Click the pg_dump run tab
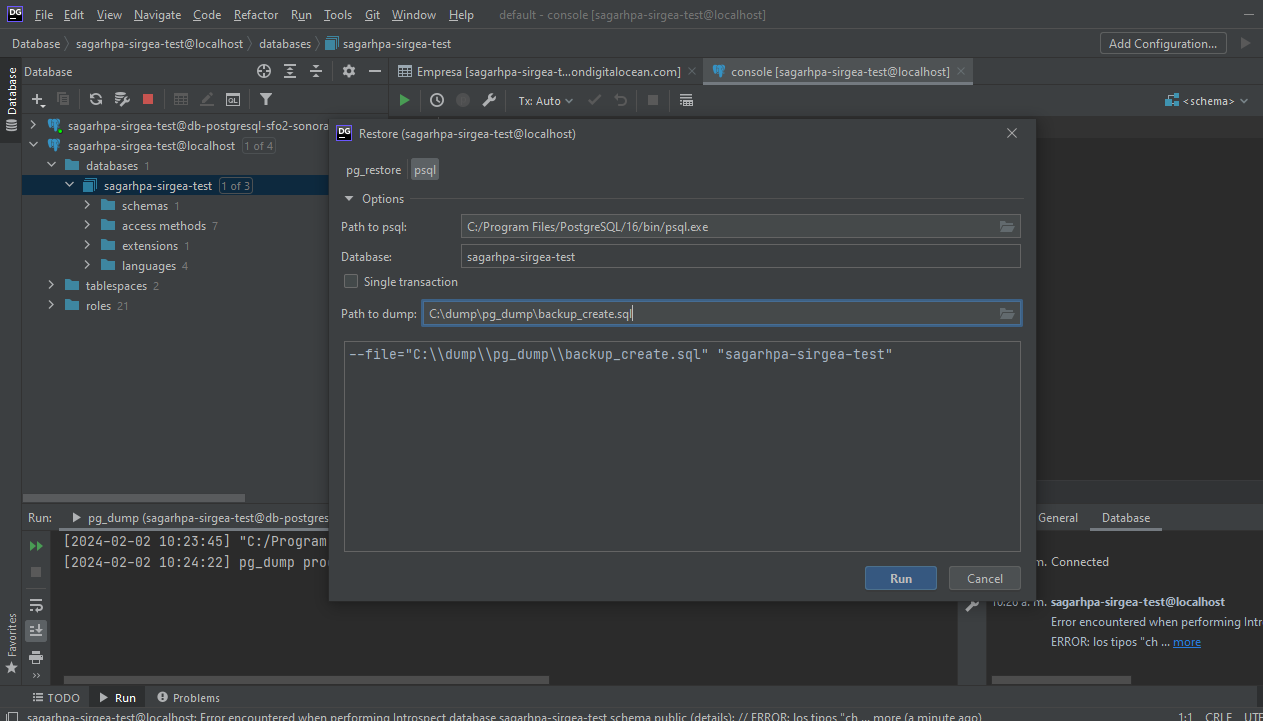Screen dimensions: 1263x721 click(200, 518)
